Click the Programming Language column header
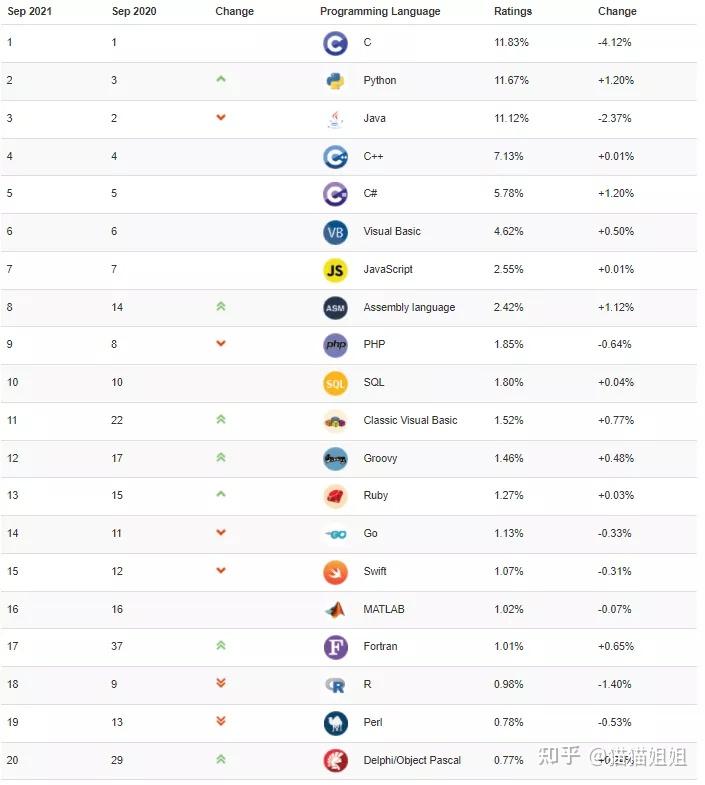Screen dimensions: 705x785 [380, 12]
